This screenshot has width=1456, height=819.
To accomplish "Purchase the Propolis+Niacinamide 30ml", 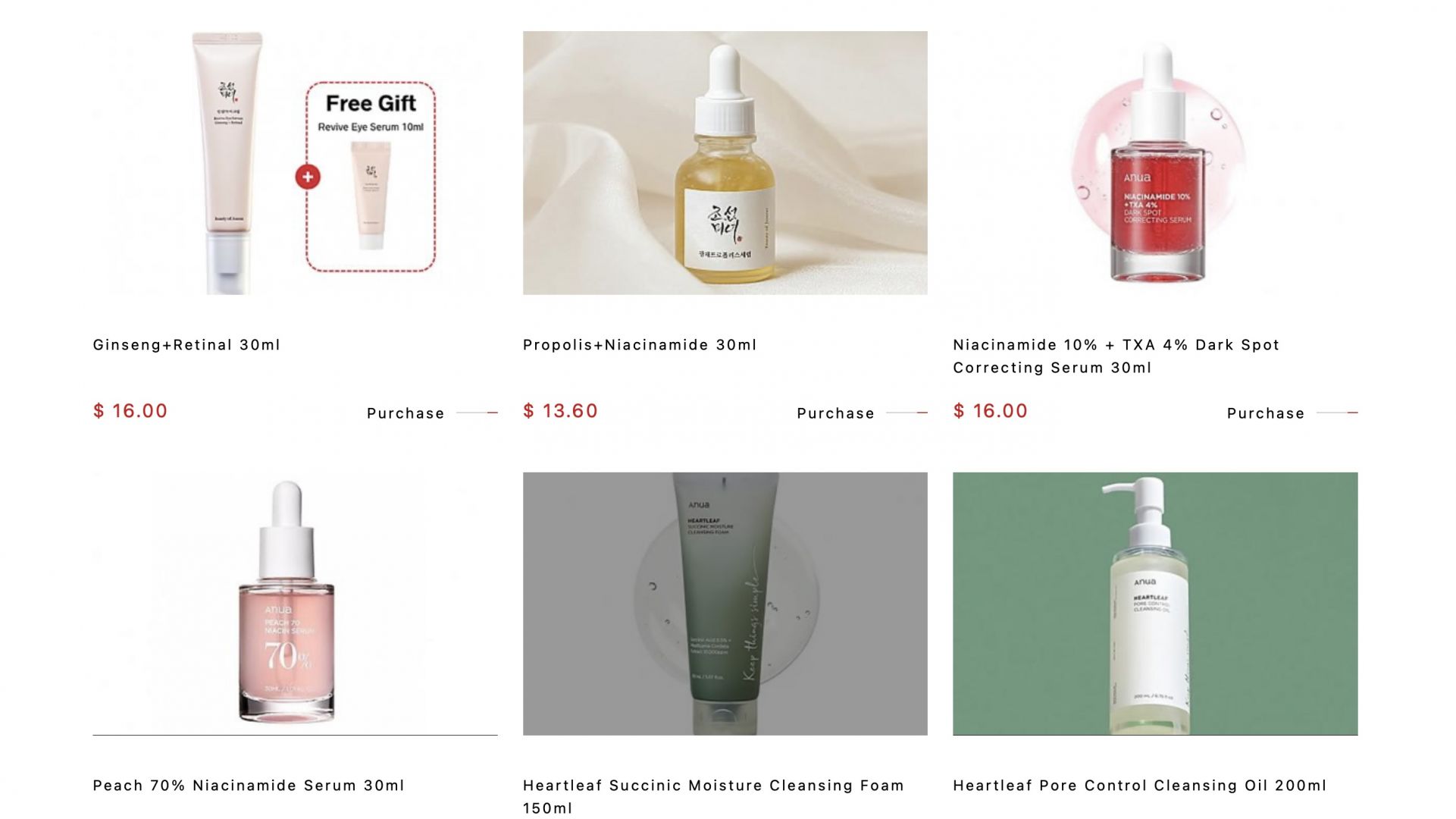I will [x=835, y=413].
